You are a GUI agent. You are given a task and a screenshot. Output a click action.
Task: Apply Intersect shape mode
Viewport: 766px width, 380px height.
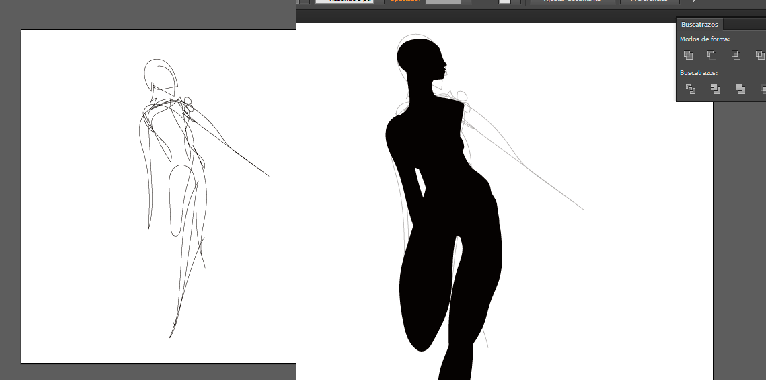pyautogui.click(x=736, y=55)
